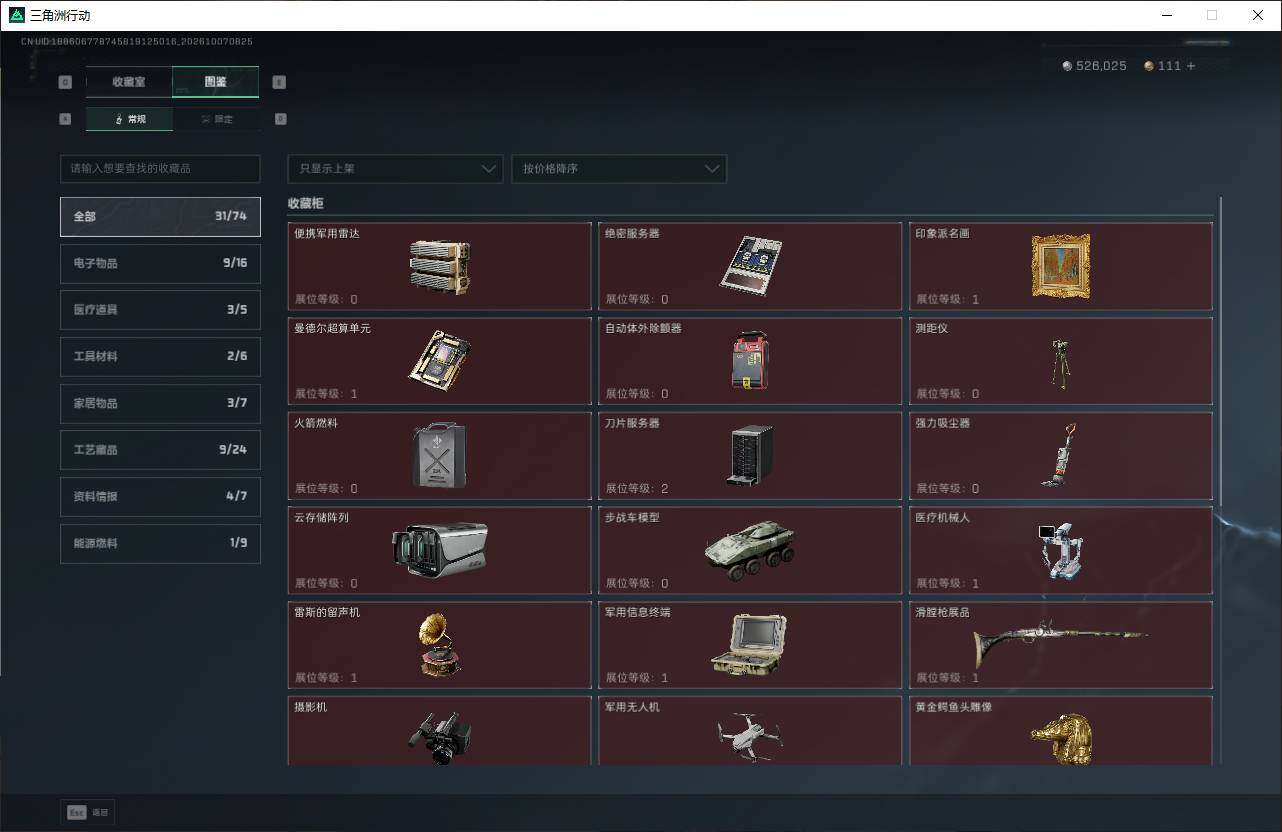The height and width of the screenshot is (832, 1282).
Task: Switch to the 常规 sub-tab
Action: (129, 119)
